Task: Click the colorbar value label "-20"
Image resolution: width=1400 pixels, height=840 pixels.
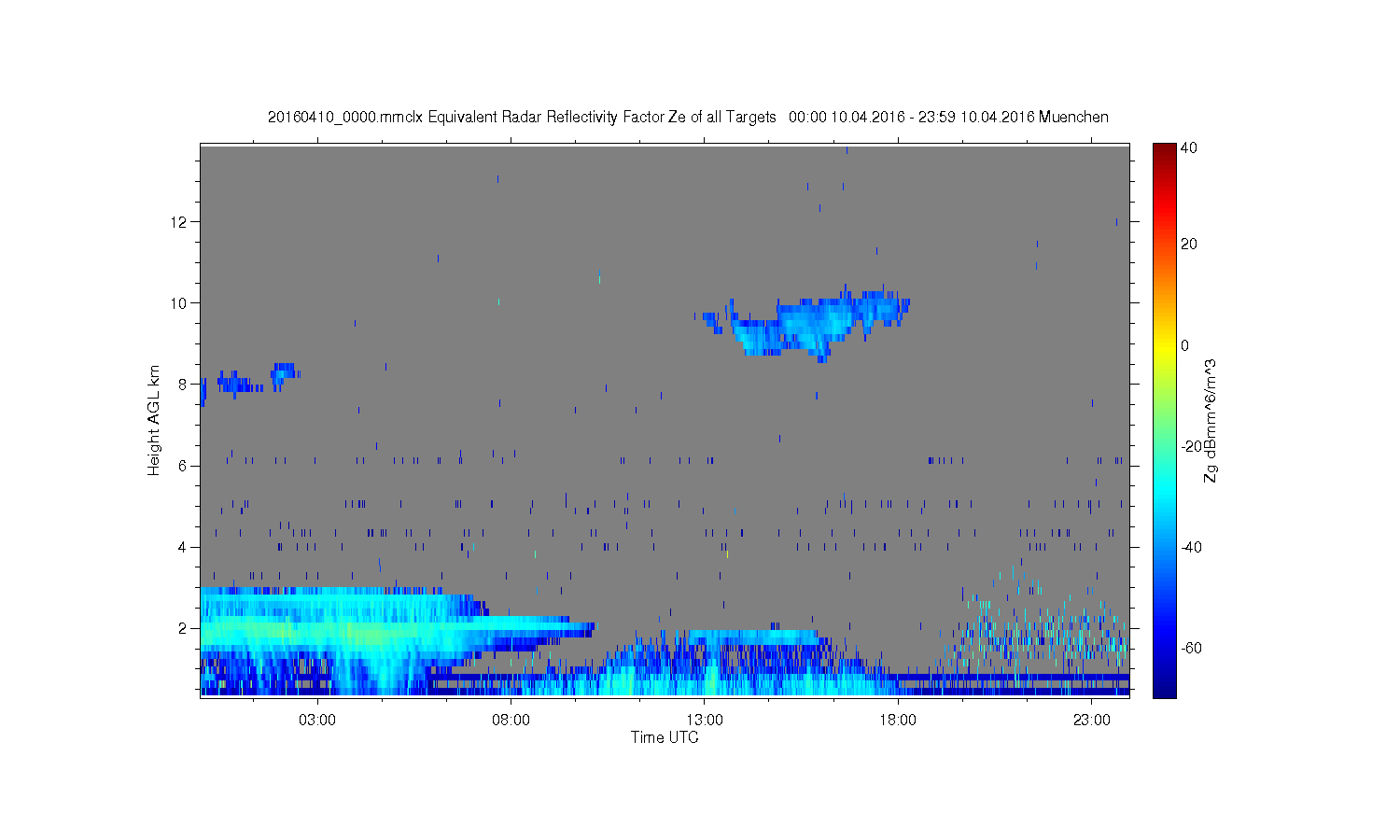Action: point(1191,446)
